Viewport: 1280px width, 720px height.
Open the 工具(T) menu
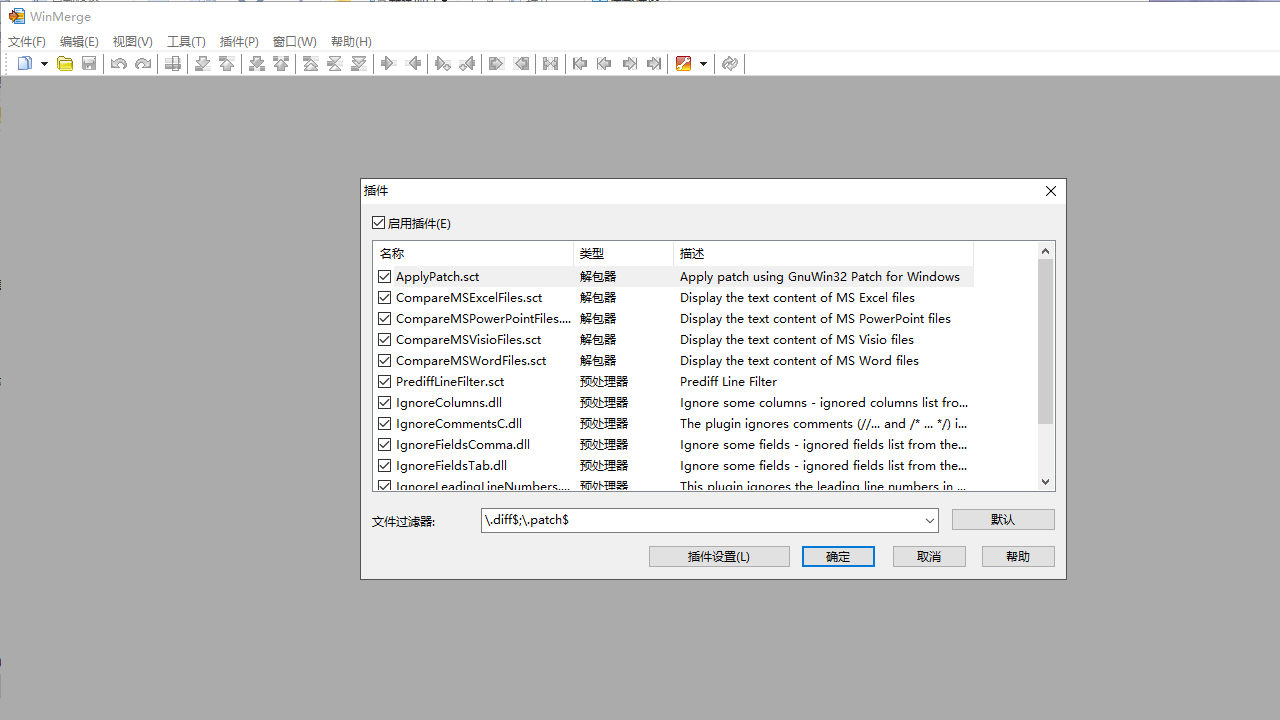pyautogui.click(x=186, y=42)
